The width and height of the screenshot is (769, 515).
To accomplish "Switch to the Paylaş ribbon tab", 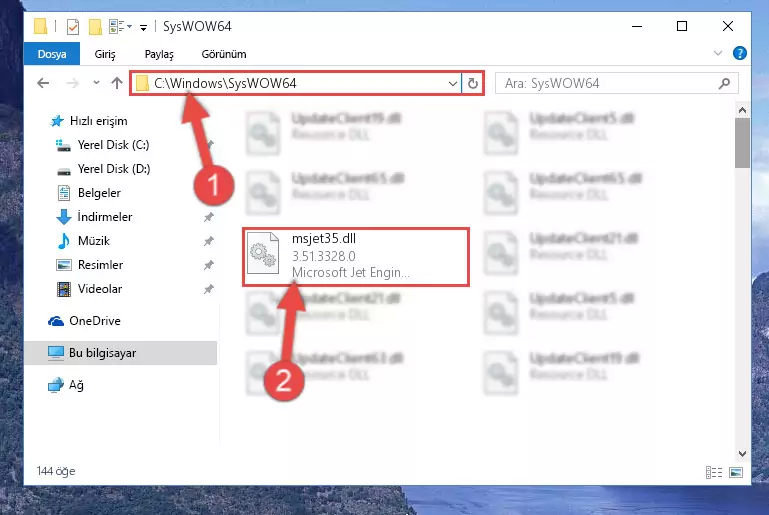I will pyautogui.click(x=159, y=54).
